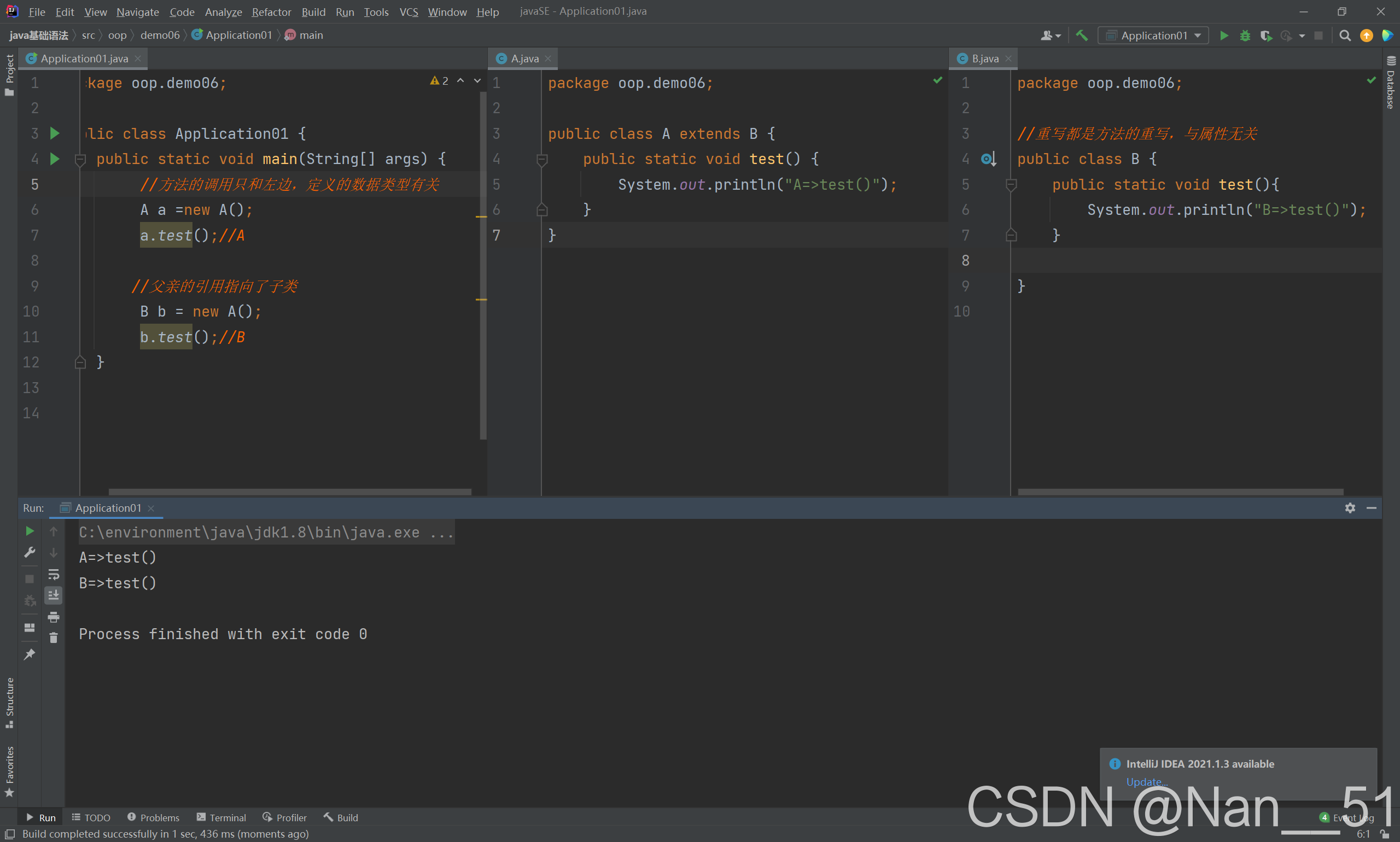This screenshot has width=1400, height=842.
Task: Open the Profiler tool window
Action: [x=285, y=817]
